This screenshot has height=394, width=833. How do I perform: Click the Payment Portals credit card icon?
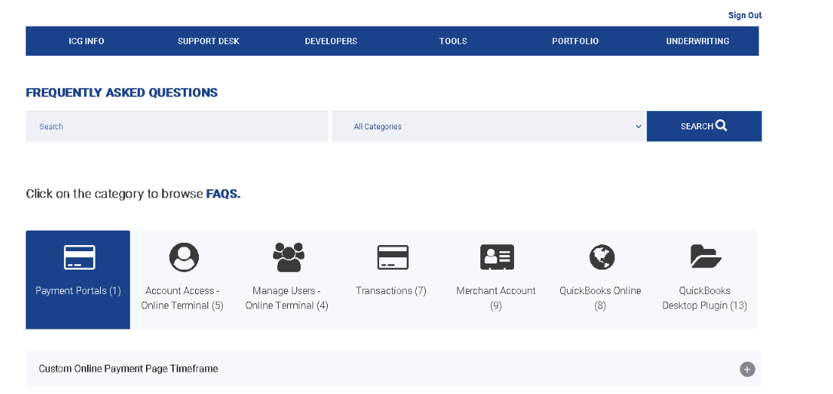pyautogui.click(x=79, y=258)
